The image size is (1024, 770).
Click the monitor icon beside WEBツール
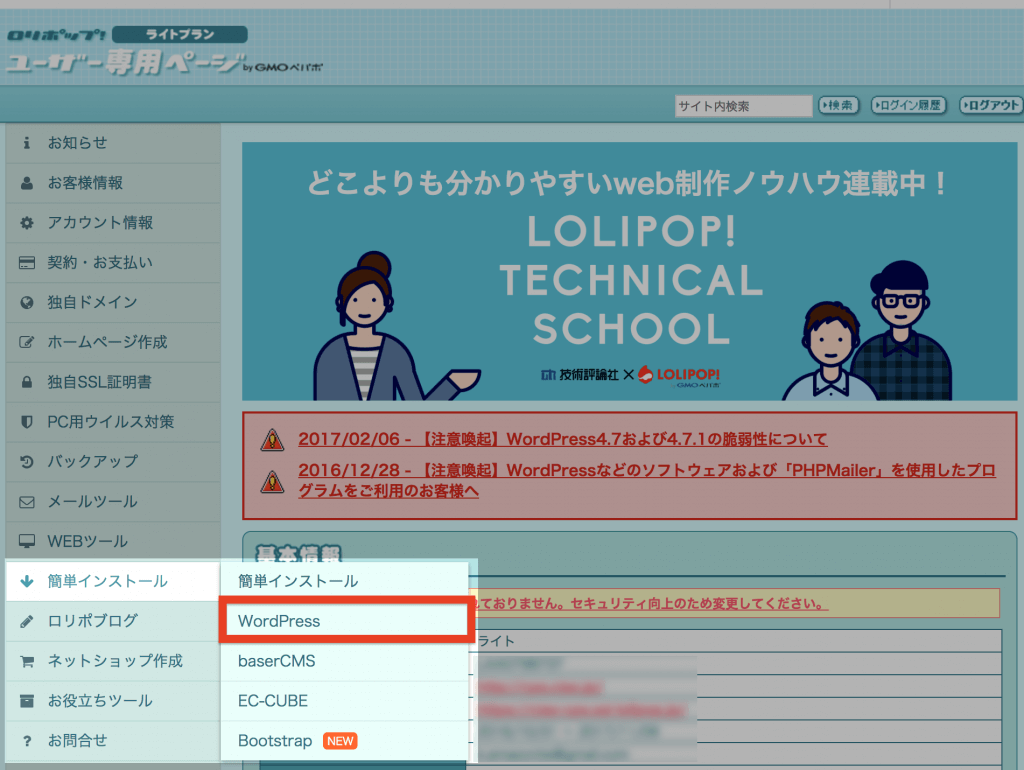tap(26, 541)
